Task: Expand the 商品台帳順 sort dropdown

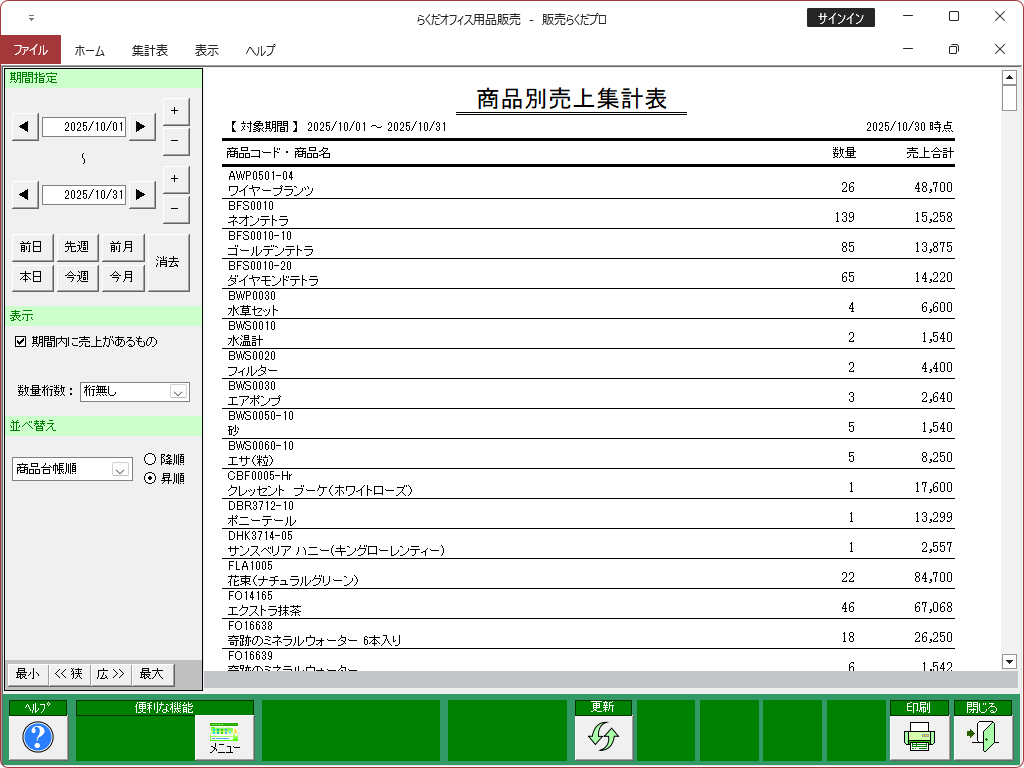Action: [x=120, y=469]
